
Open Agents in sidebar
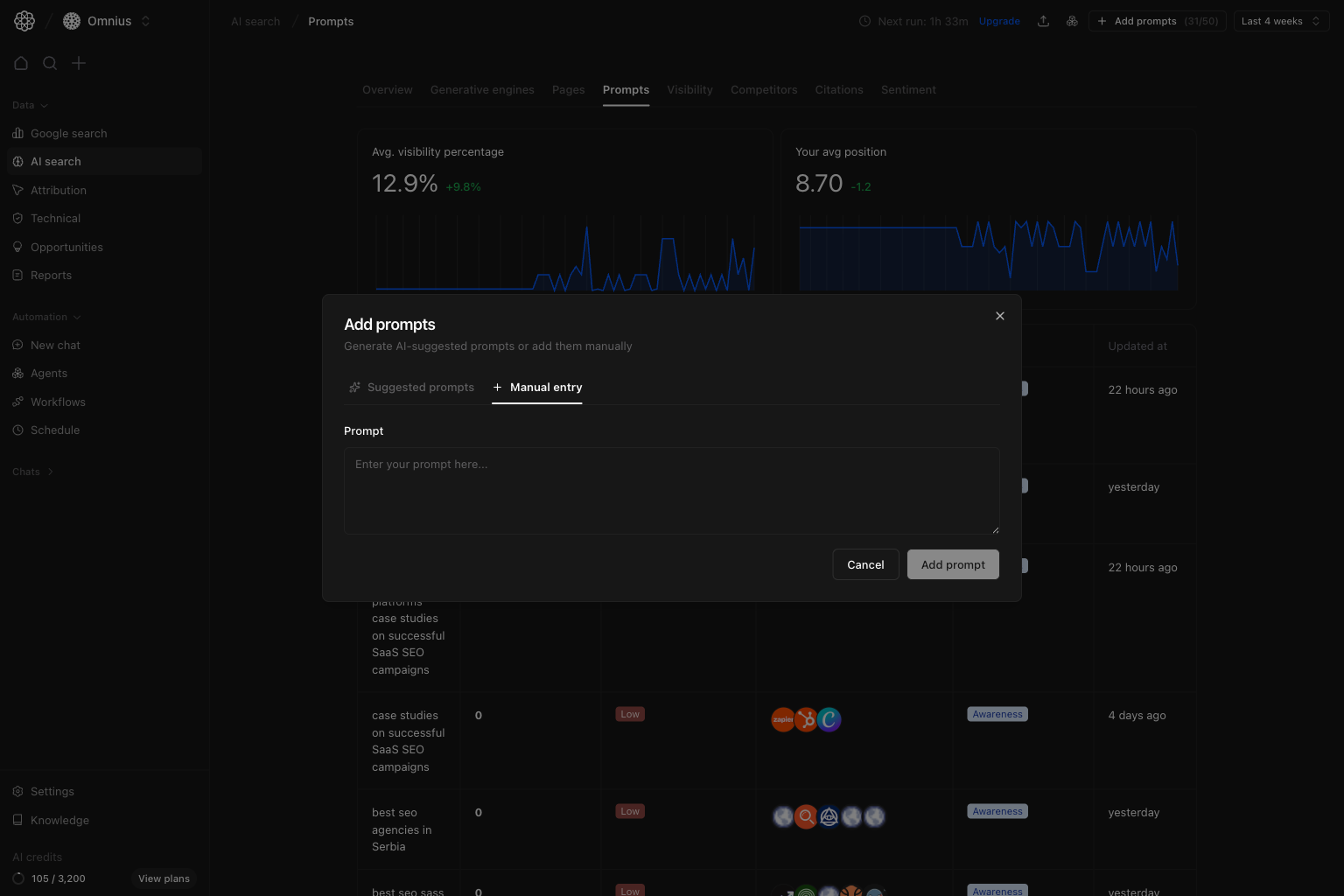tap(104, 374)
